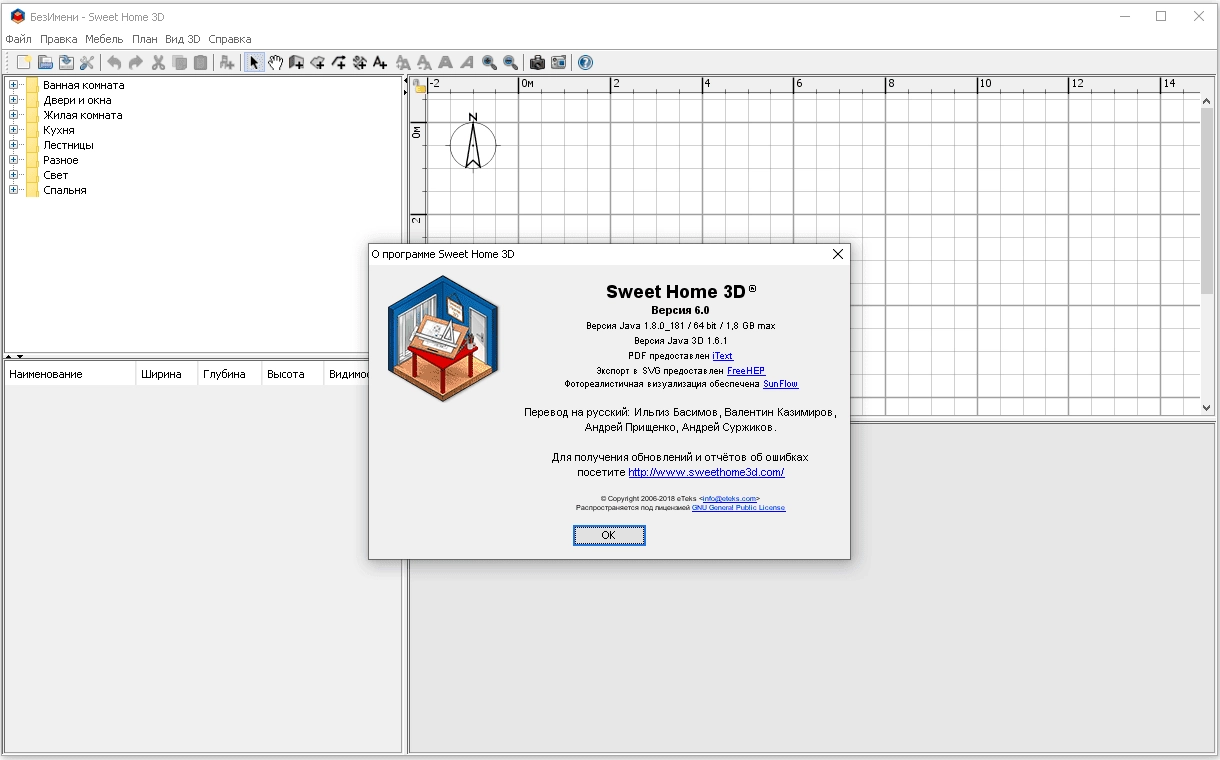Viewport: 1220px width, 760px height.
Task: Redo the last undone action
Action: (136, 63)
